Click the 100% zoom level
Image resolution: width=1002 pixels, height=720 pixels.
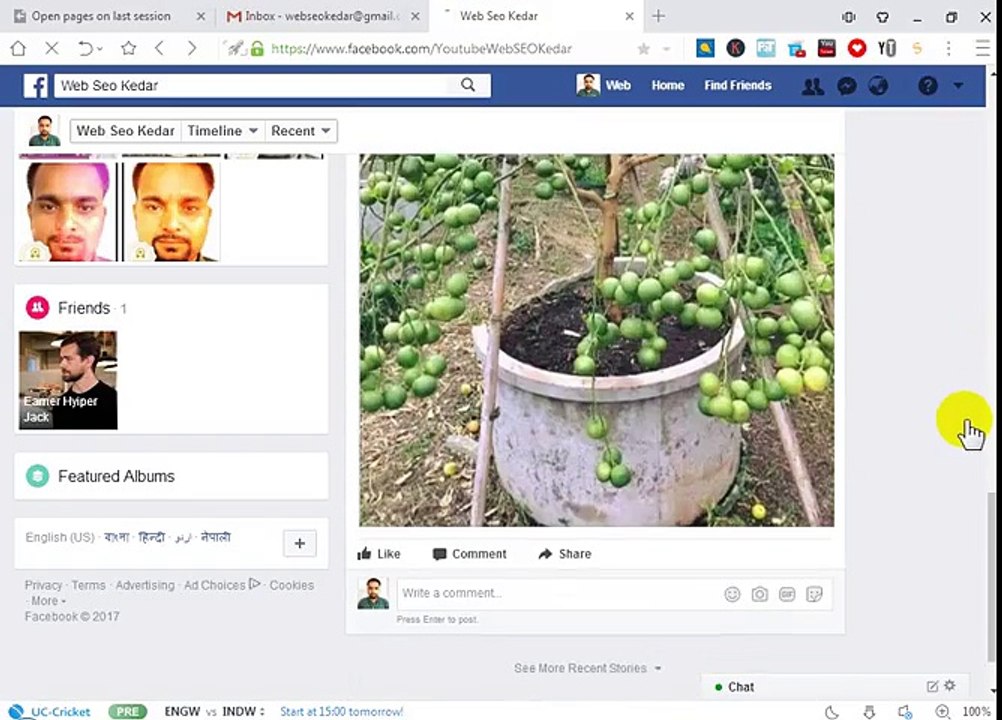[x=976, y=712]
